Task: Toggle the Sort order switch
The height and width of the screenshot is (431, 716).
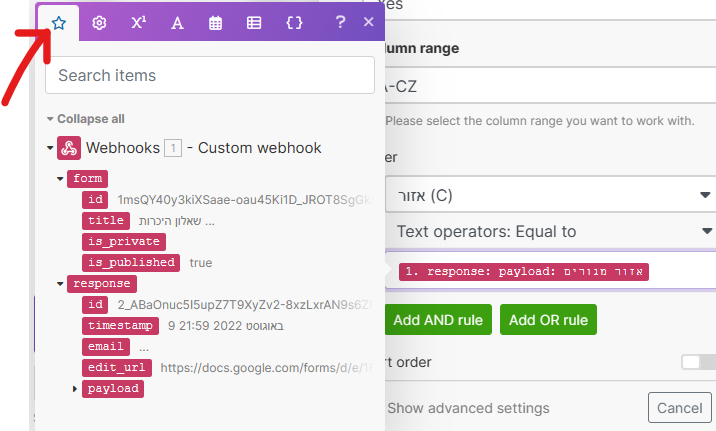Action: [696, 362]
